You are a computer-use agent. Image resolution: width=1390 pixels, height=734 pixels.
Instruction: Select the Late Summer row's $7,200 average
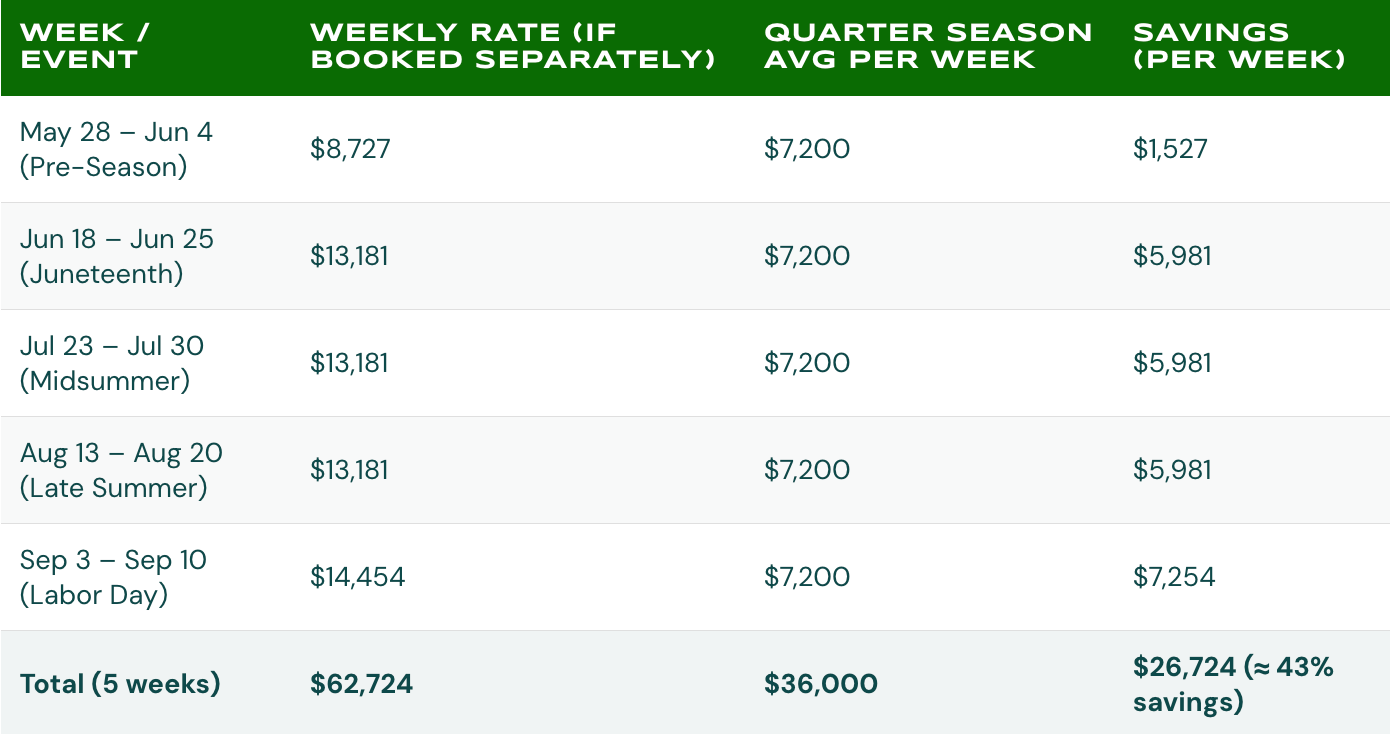click(807, 470)
